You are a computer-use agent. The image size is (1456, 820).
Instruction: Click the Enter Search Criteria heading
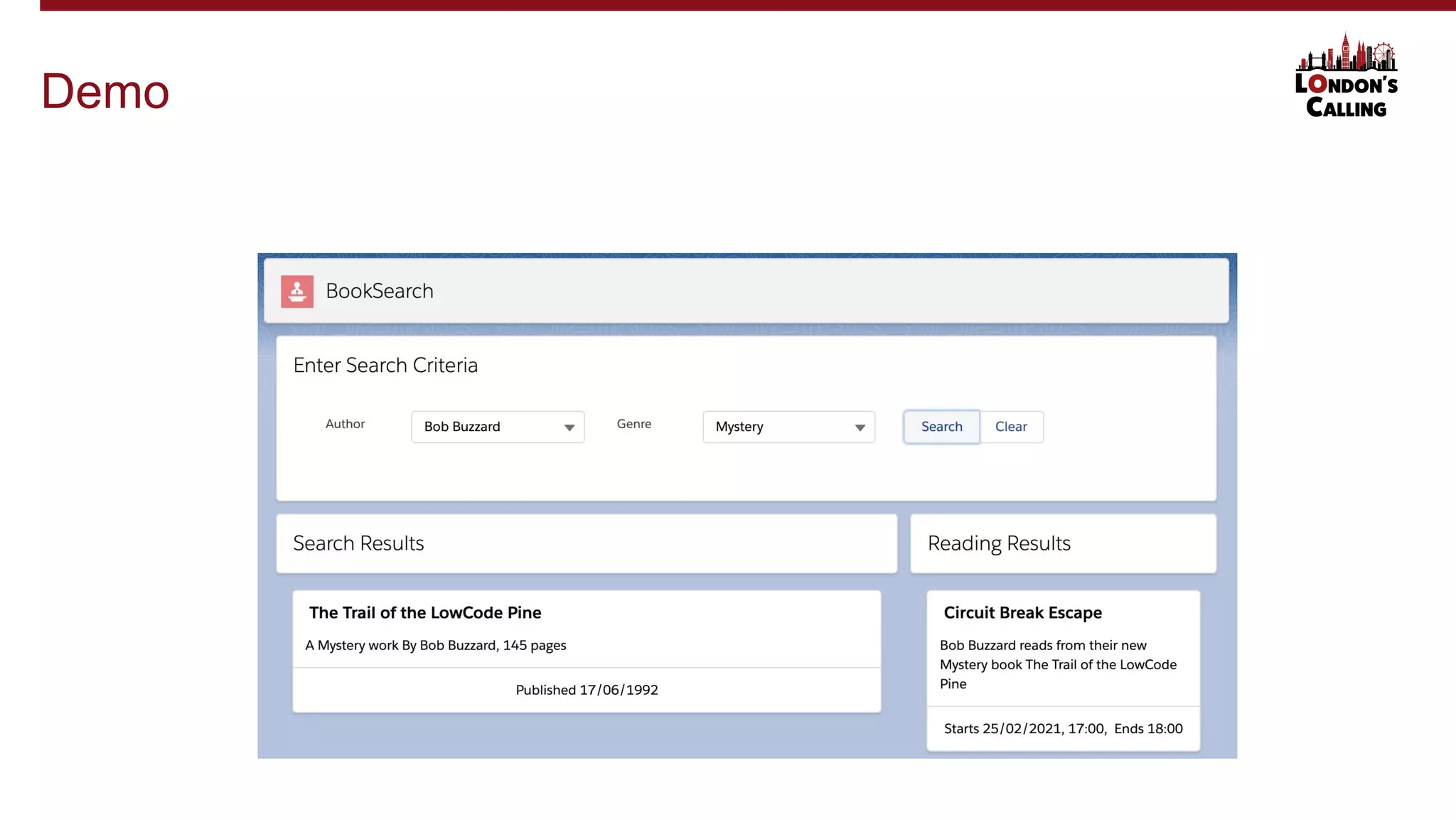point(385,365)
